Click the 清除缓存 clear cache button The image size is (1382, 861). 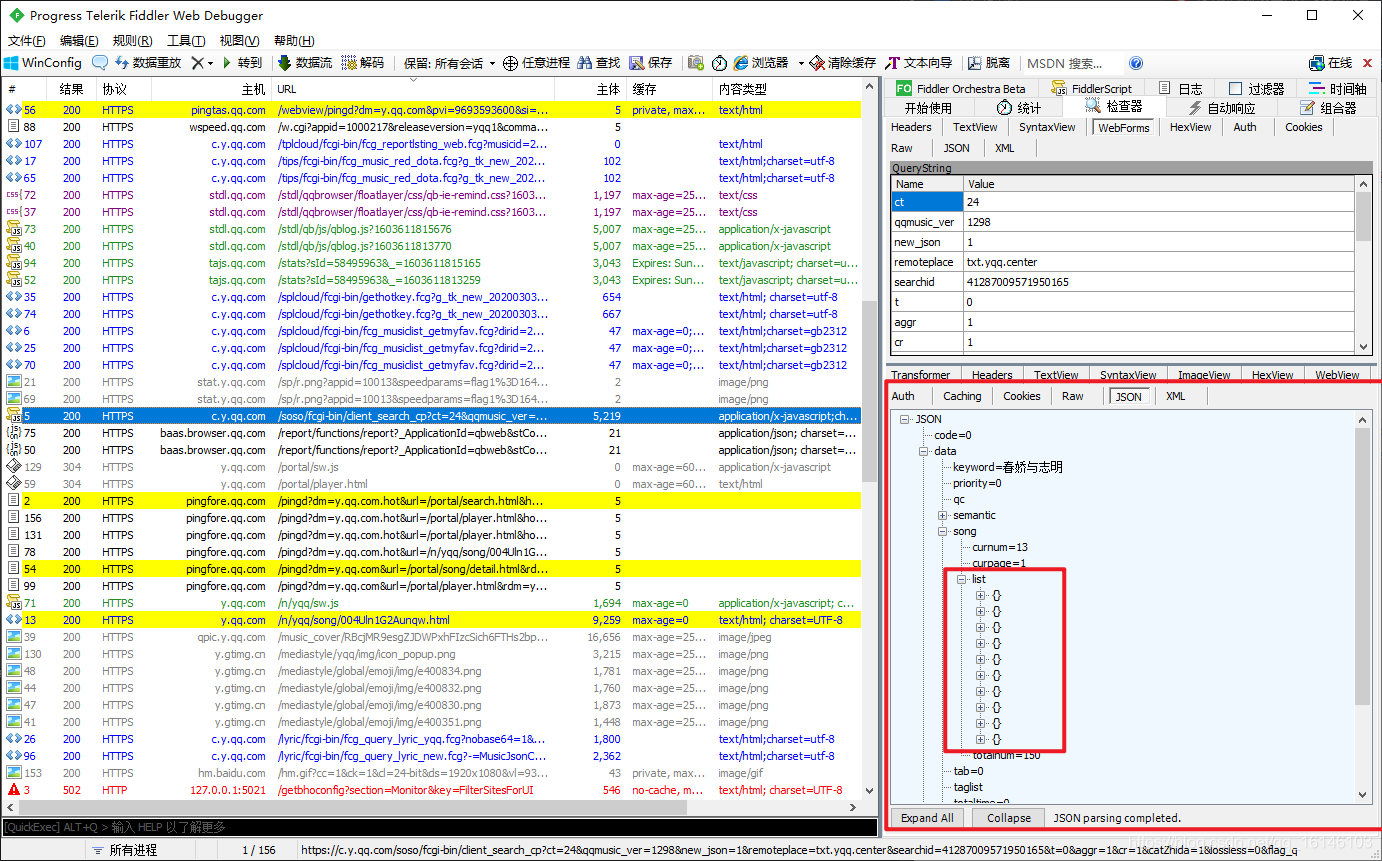point(843,63)
